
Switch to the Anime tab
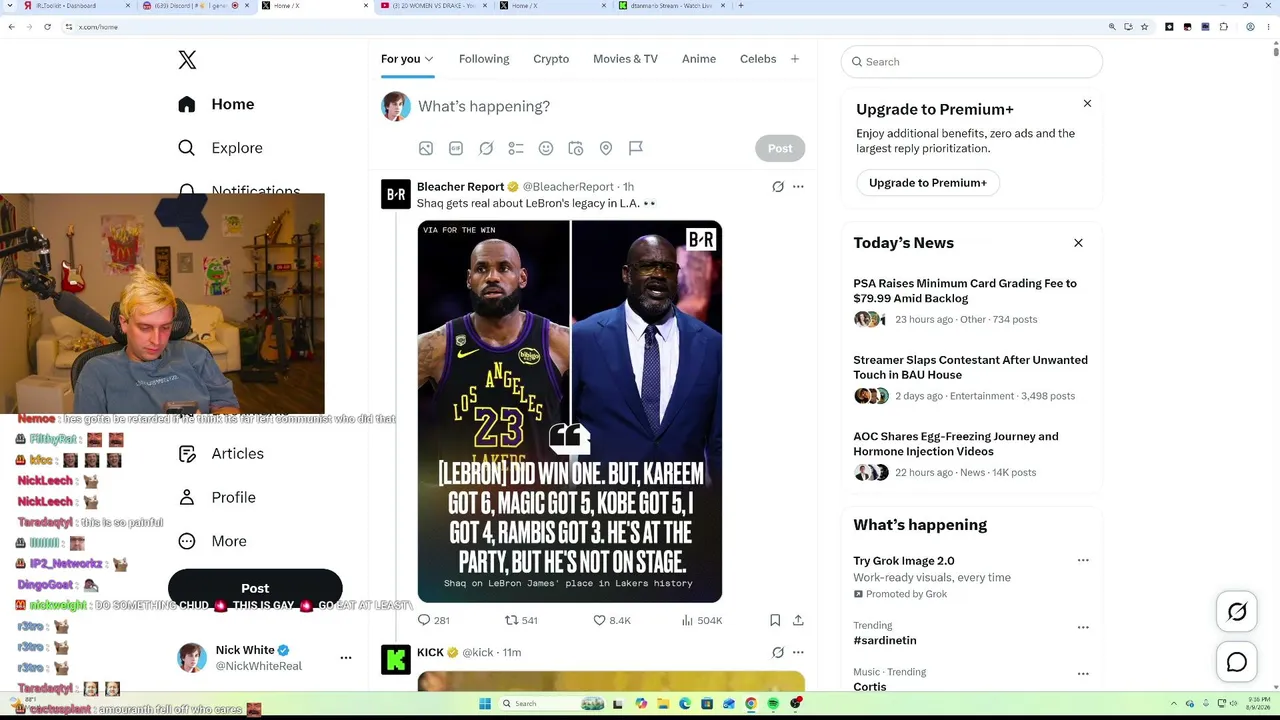pyautogui.click(x=699, y=59)
